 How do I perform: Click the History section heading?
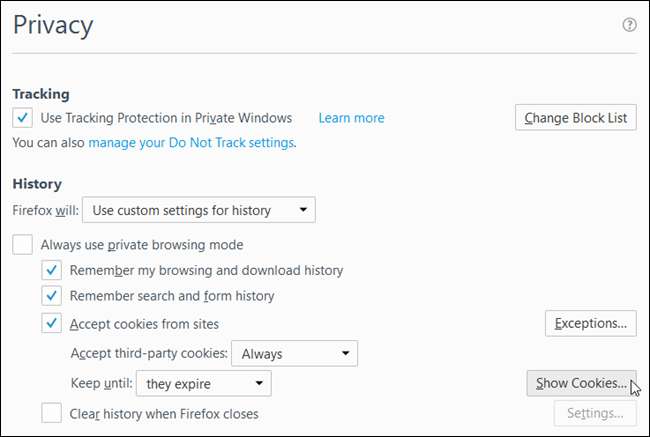[37, 184]
